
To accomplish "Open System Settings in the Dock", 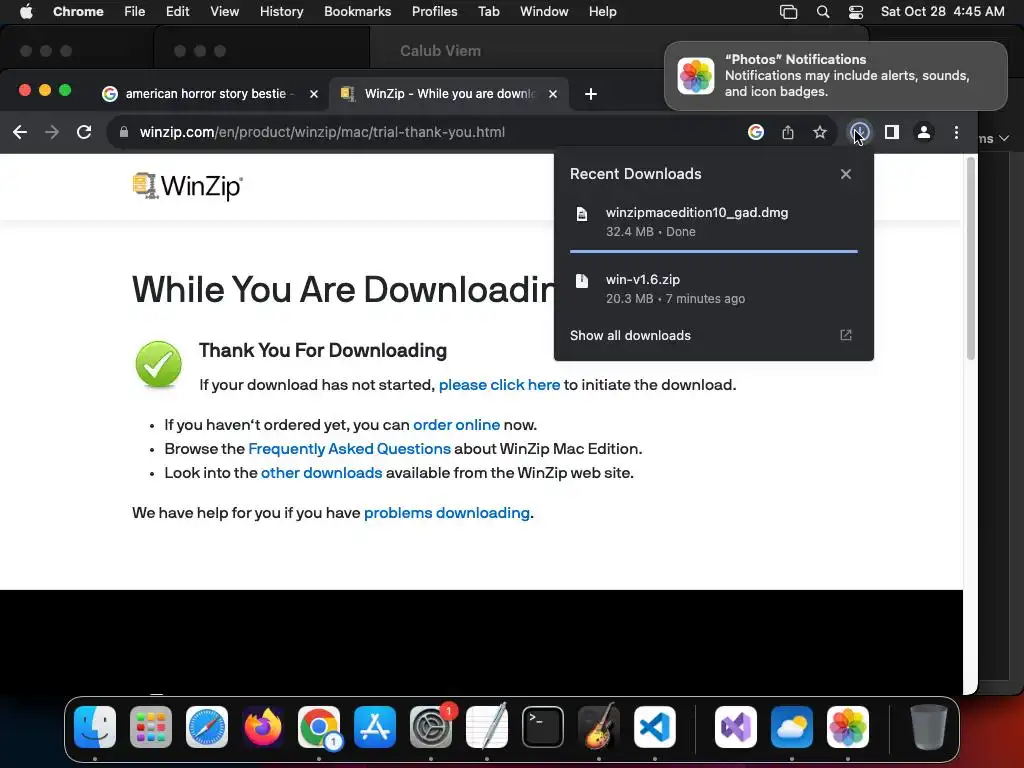I will pyautogui.click(x=431, y=727).
